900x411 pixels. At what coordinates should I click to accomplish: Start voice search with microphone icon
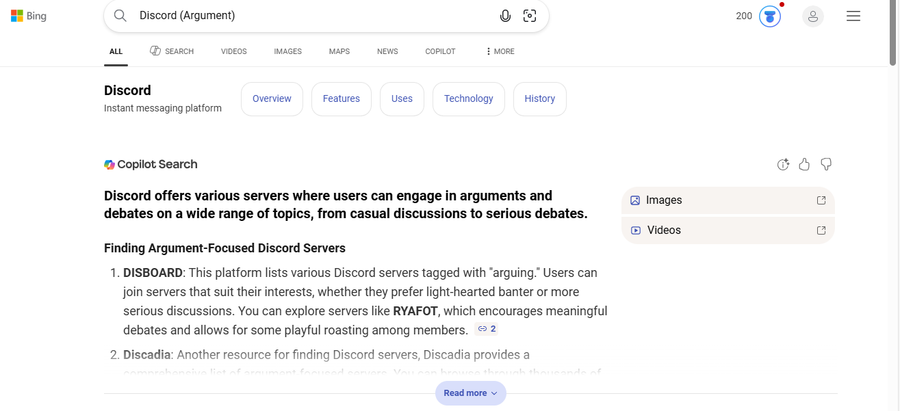coord(505,16)
